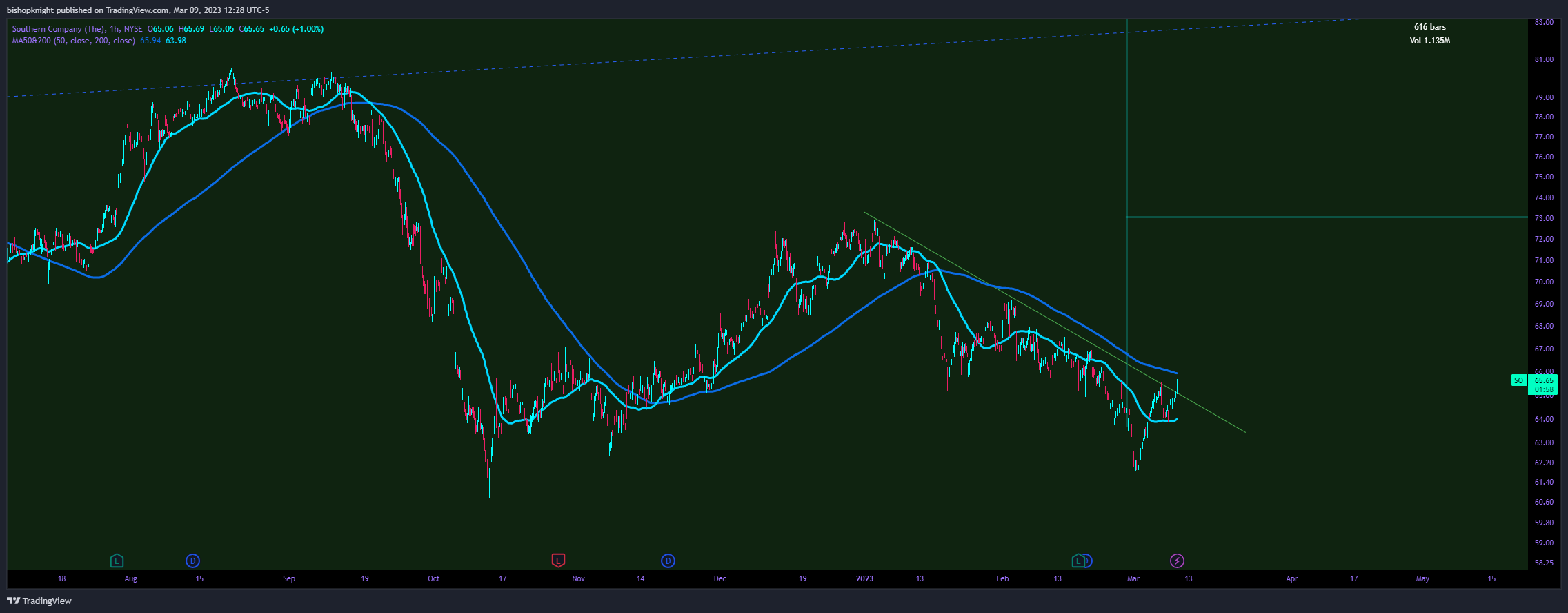Click the 73.00 price axis label
Viewport: 1568px width, 613px height.
1544,218
